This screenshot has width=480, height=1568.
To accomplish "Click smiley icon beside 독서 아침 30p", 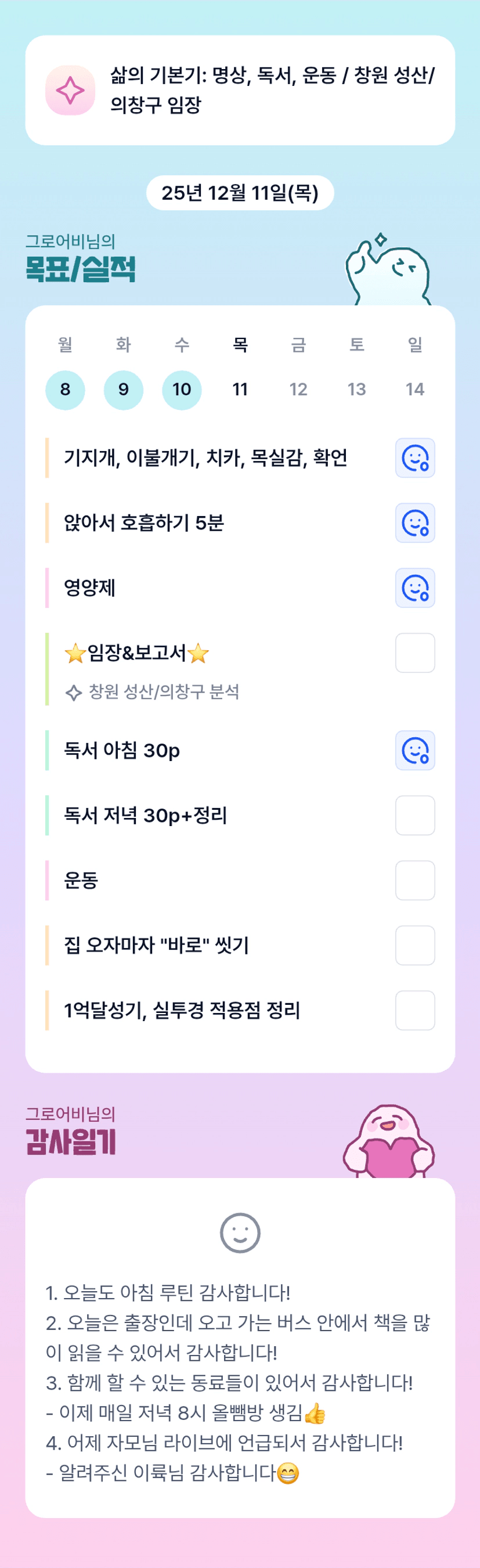I will click(x=415, y=751).
